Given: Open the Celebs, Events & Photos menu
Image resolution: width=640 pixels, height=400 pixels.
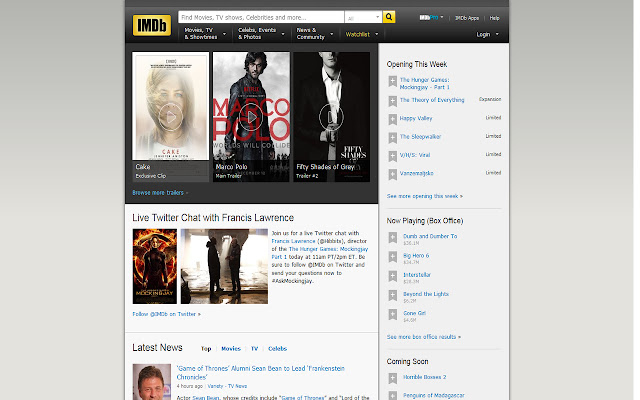Looking at the screenshot, I should [x=261, y=33].
